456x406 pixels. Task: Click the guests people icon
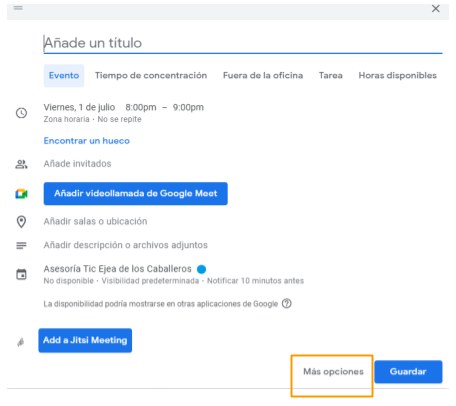click(21, 164)
